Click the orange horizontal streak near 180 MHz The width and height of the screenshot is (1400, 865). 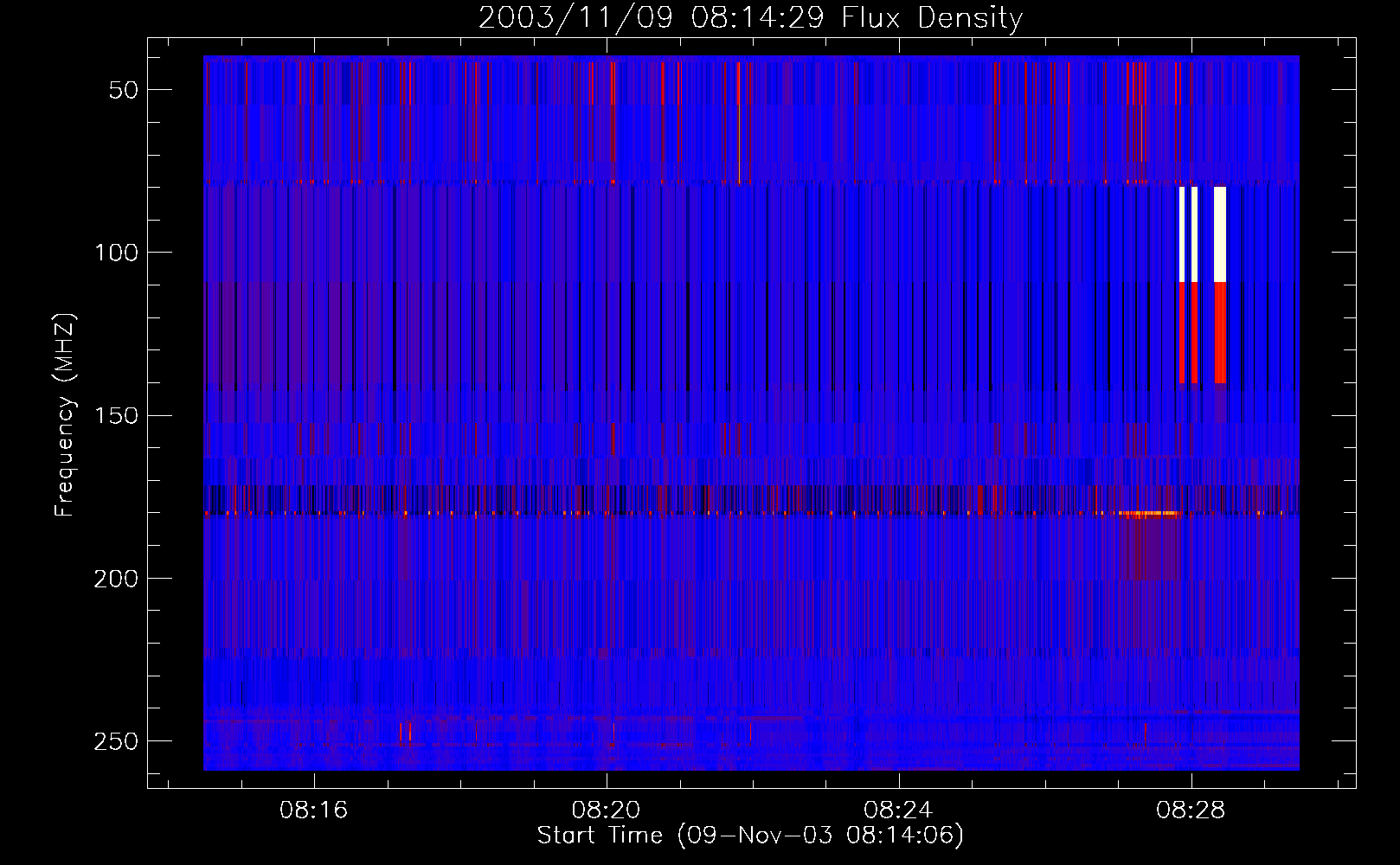pyautogui.click(x=1148, y=514)
